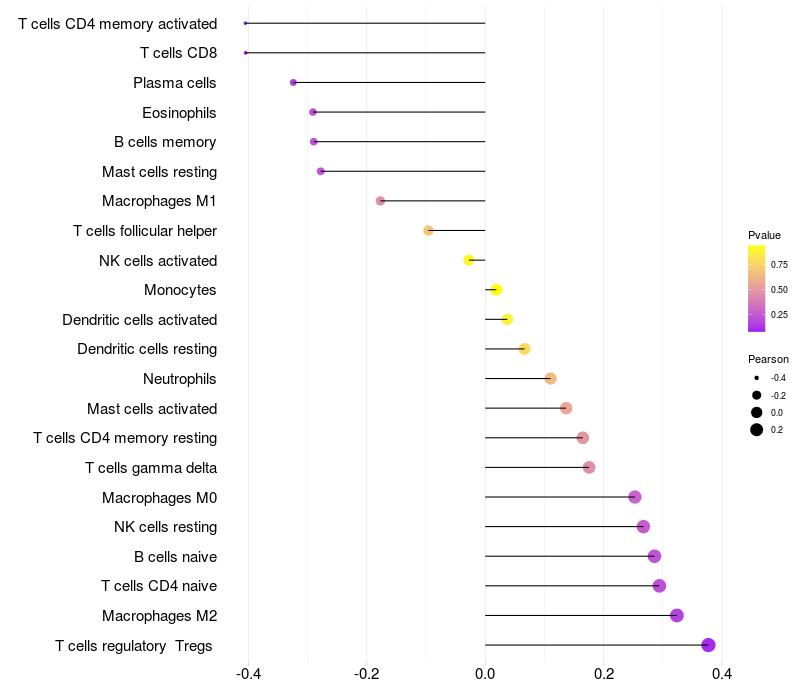
Task: Select the Monocytes yellow data point
Action: (x=496, y=290)
